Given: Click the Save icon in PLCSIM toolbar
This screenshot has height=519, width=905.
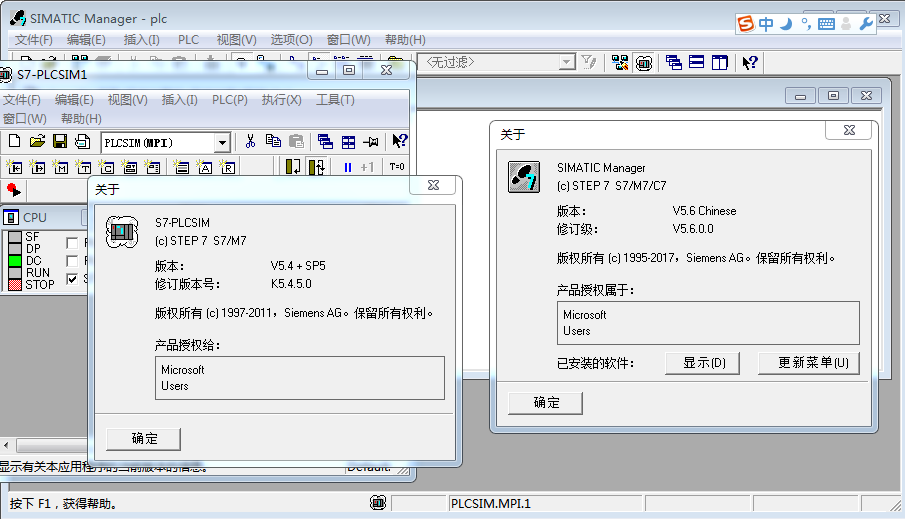Looking at the screenshot, I should pyautogui.click(x=60, y=142).
